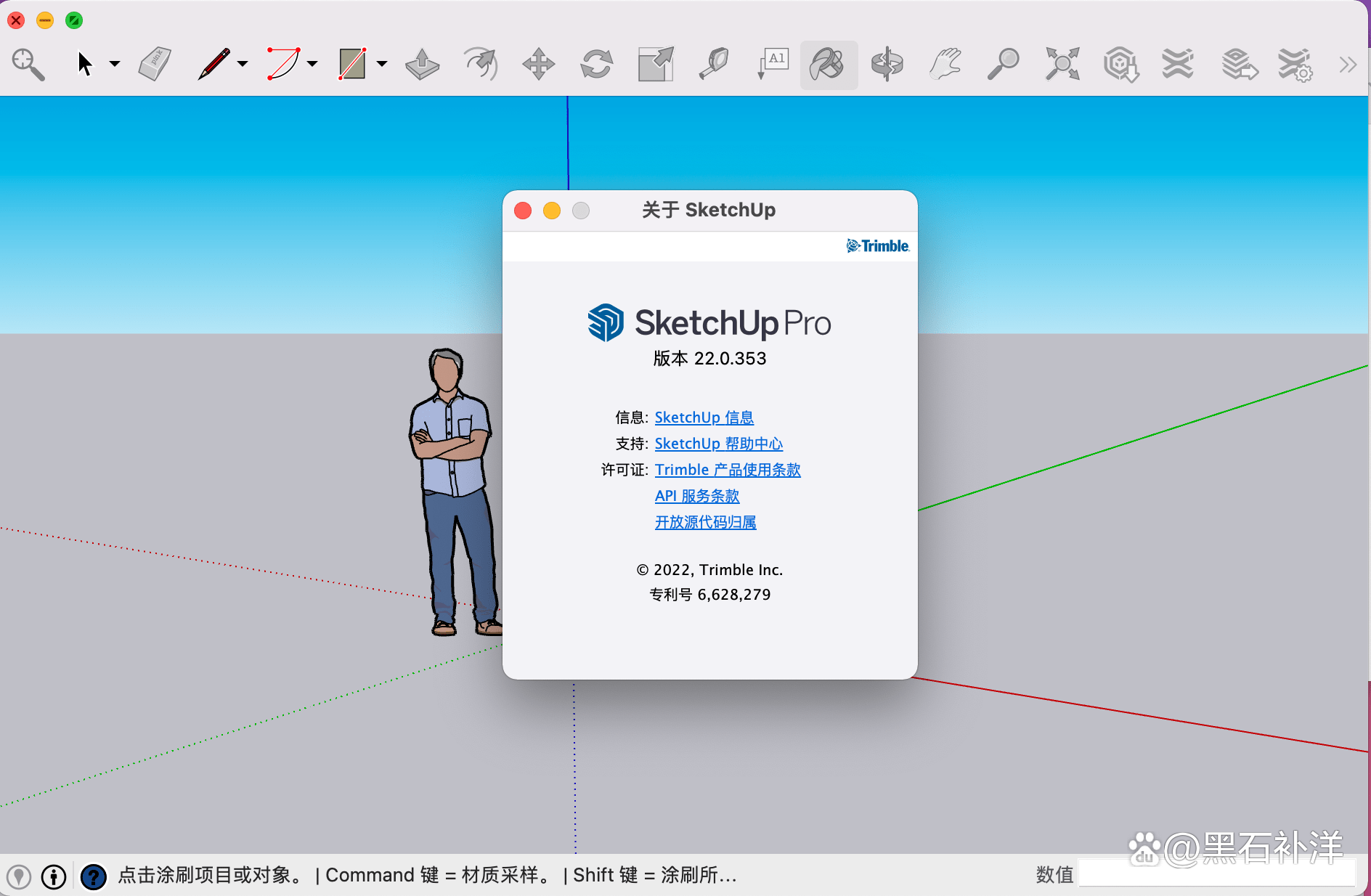Viewport: 1371px width, 896px height.
Task: Open the Shape tool dropdown arrow
Action: pyautogui.click(x=382, y=64)
